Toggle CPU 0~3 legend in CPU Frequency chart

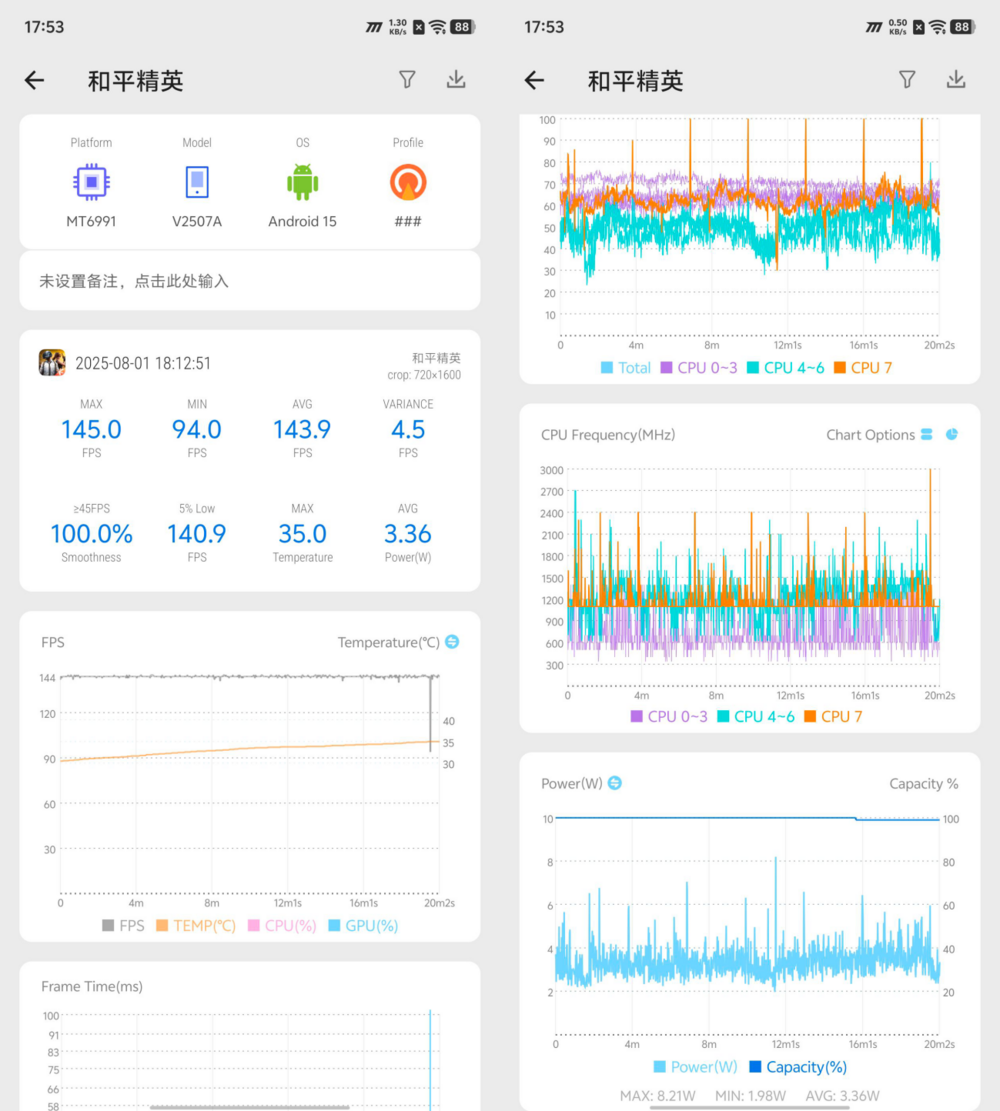pos(669,716)
